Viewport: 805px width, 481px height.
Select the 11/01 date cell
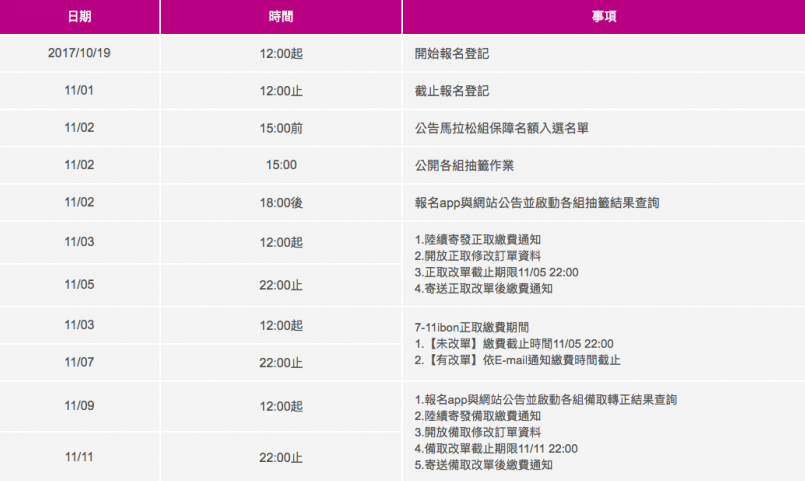(x=78, y=91)
